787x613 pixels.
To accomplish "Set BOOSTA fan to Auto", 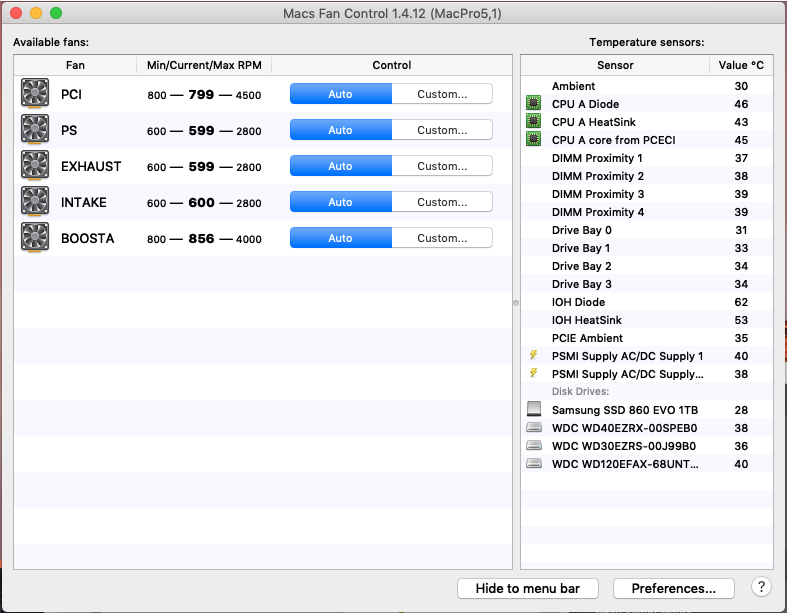I will (341, 238).
